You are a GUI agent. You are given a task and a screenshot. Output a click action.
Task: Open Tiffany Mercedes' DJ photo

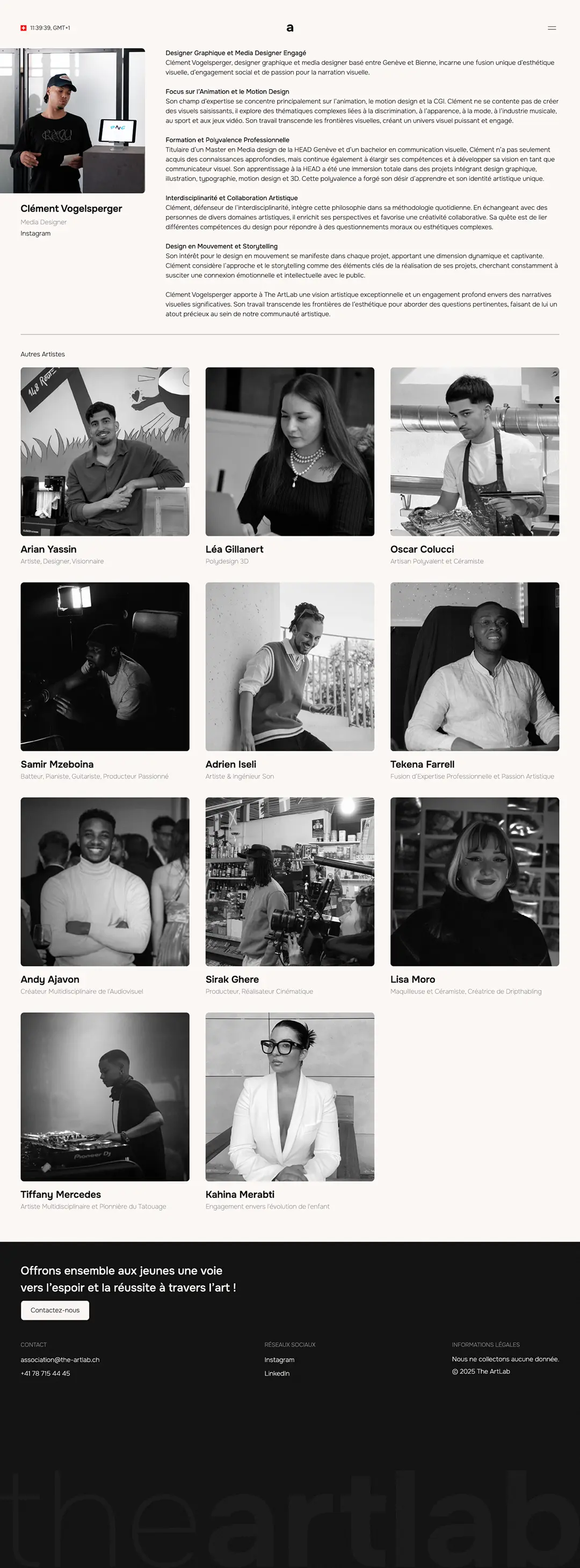click(x=105, y=1097)
